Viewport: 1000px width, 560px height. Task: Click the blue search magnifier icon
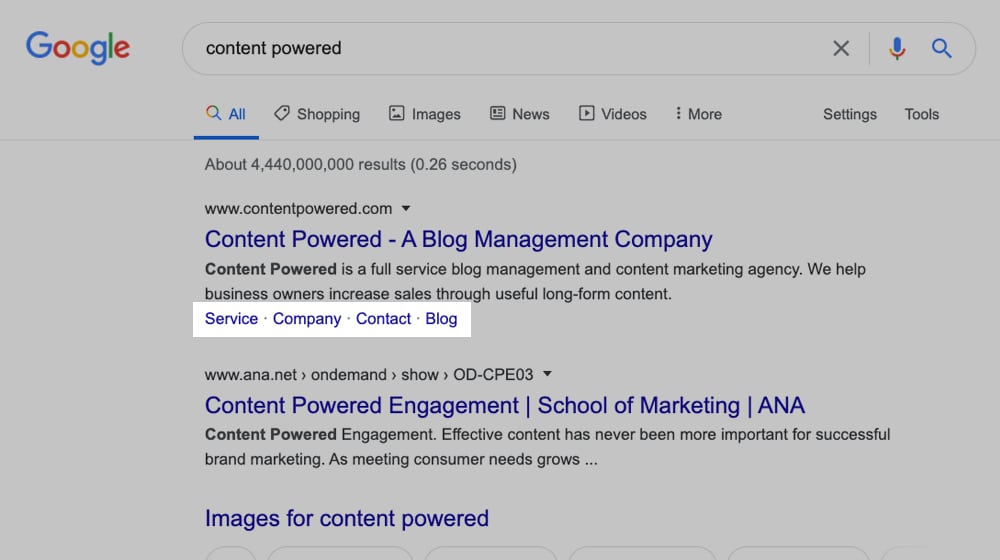coord(941,48)
